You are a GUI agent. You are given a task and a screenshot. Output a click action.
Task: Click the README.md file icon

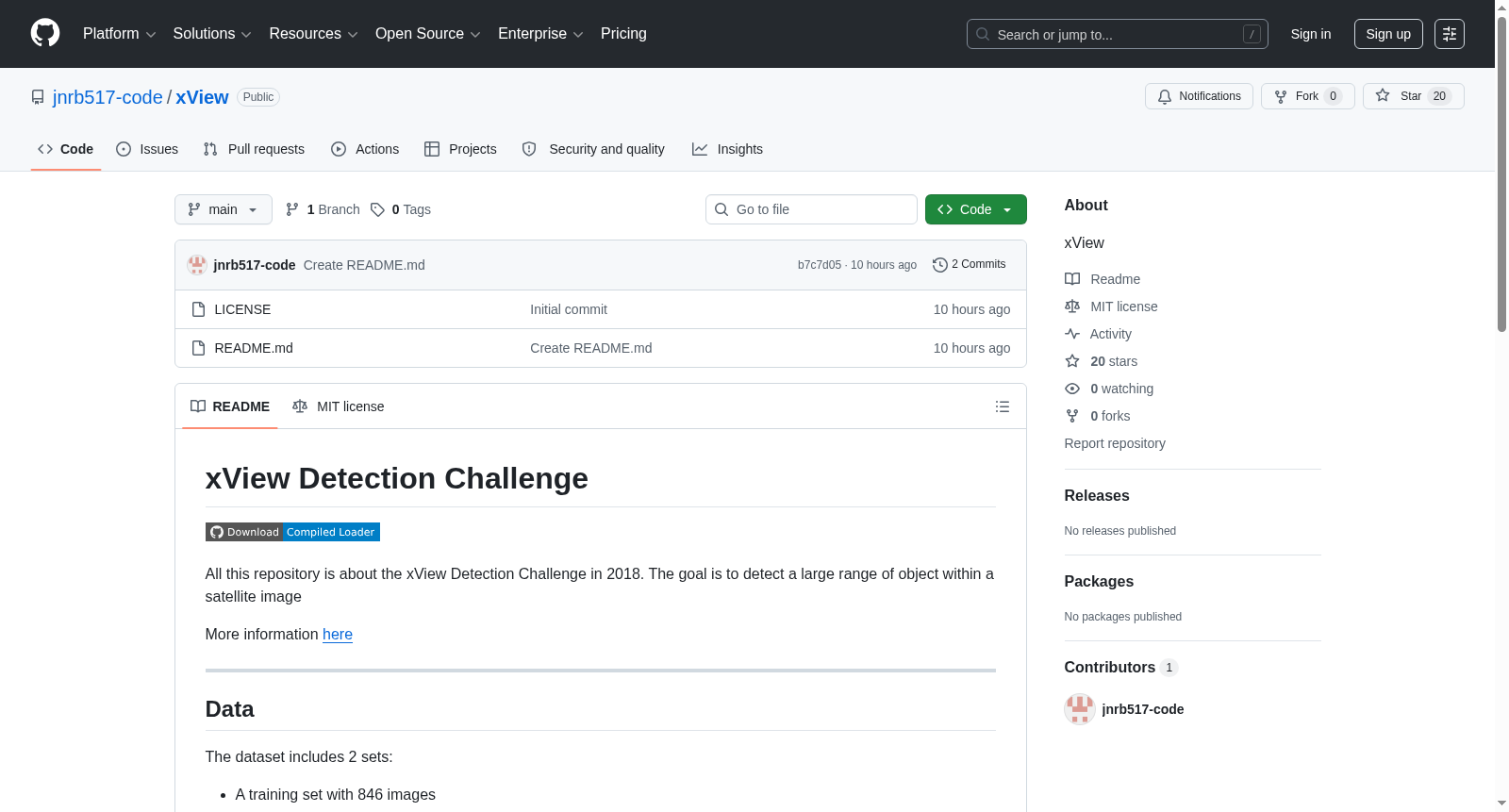pyautogui.click(x=198, y=348)
